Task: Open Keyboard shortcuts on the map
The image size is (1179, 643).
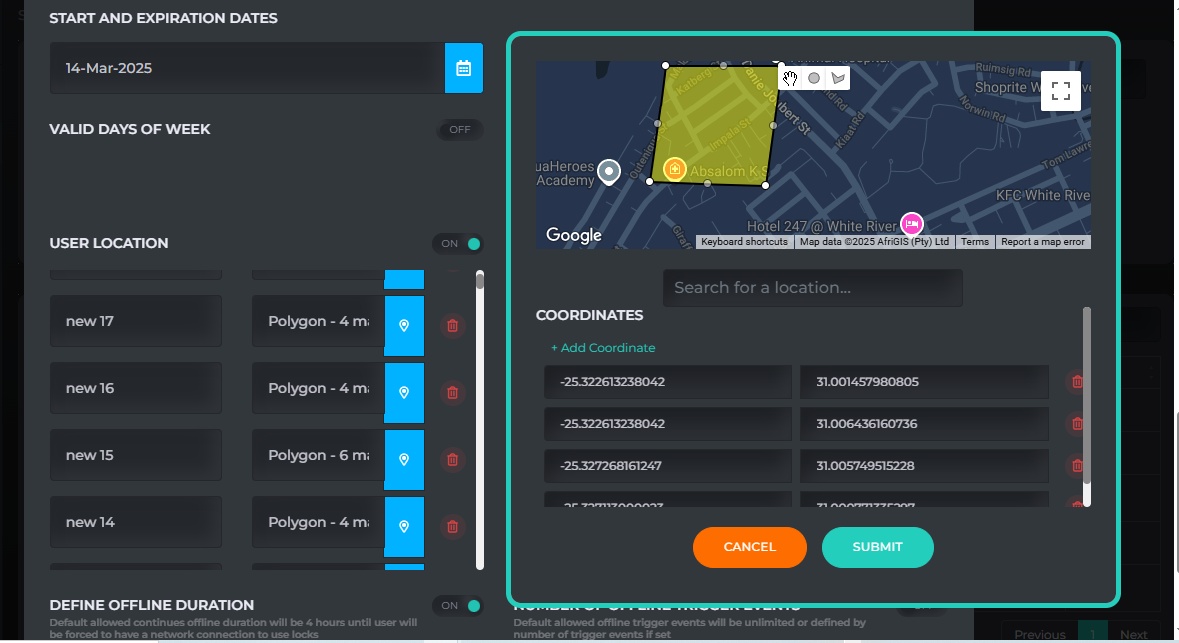Action: (744, 242)
